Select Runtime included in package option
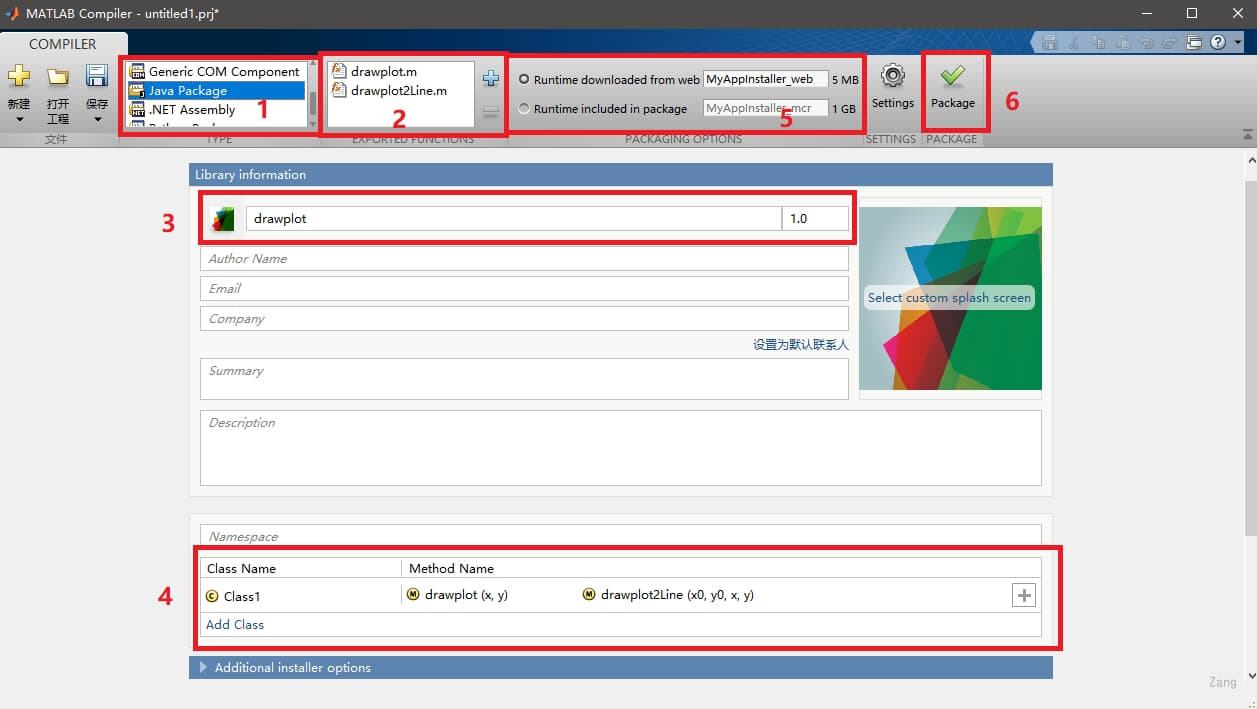Screen dimensions: 1257x709 point(602,108)
